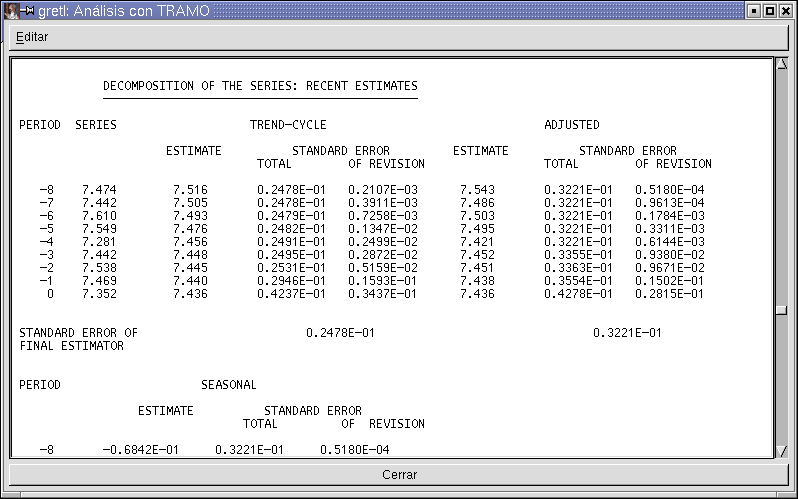The image size is (798, 499).
Task: Click value 0.2946E-01
Action: pyautogui.click(x=291, y=281)
